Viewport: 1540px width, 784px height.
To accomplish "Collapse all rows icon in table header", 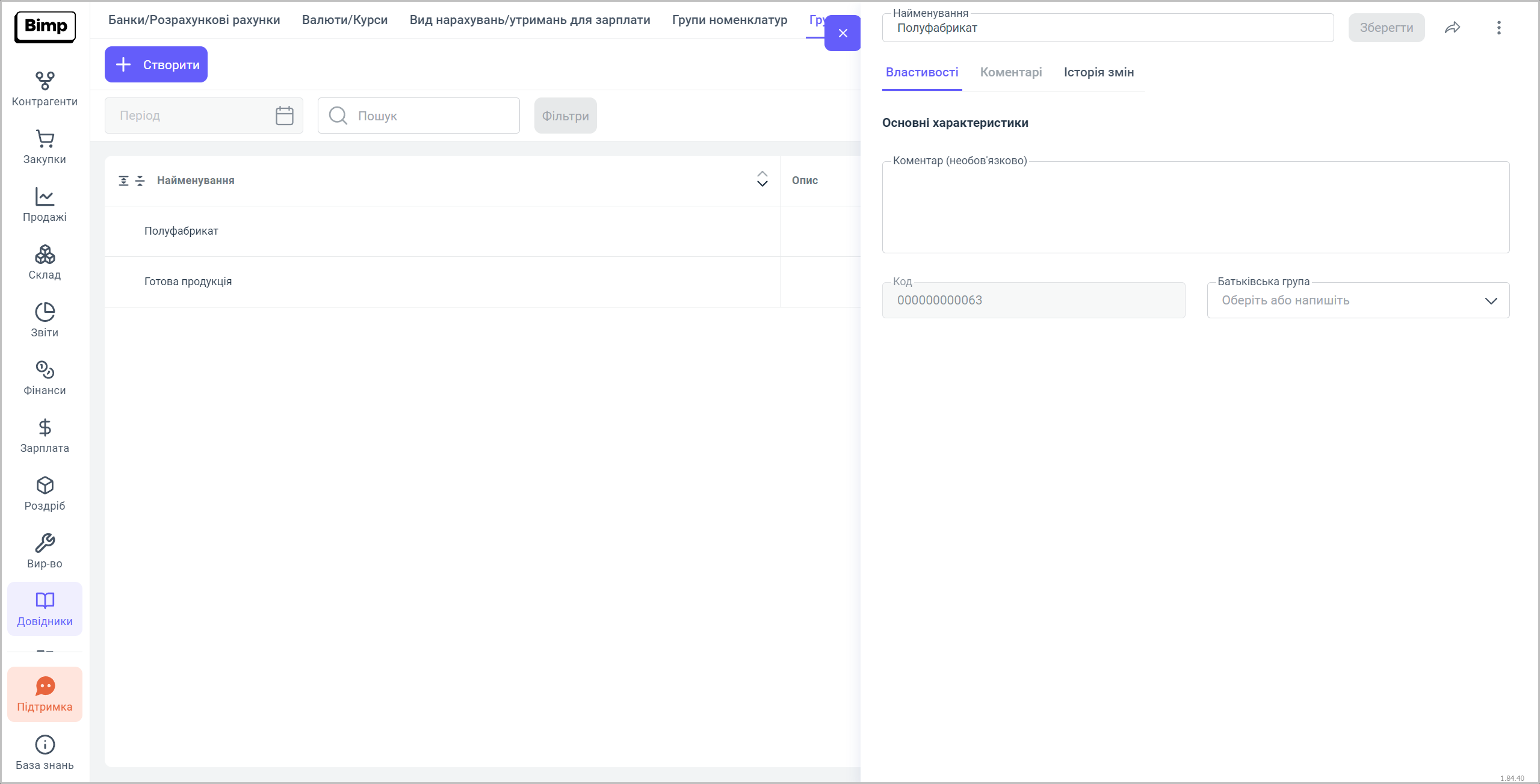I will [x=140, y=181].
